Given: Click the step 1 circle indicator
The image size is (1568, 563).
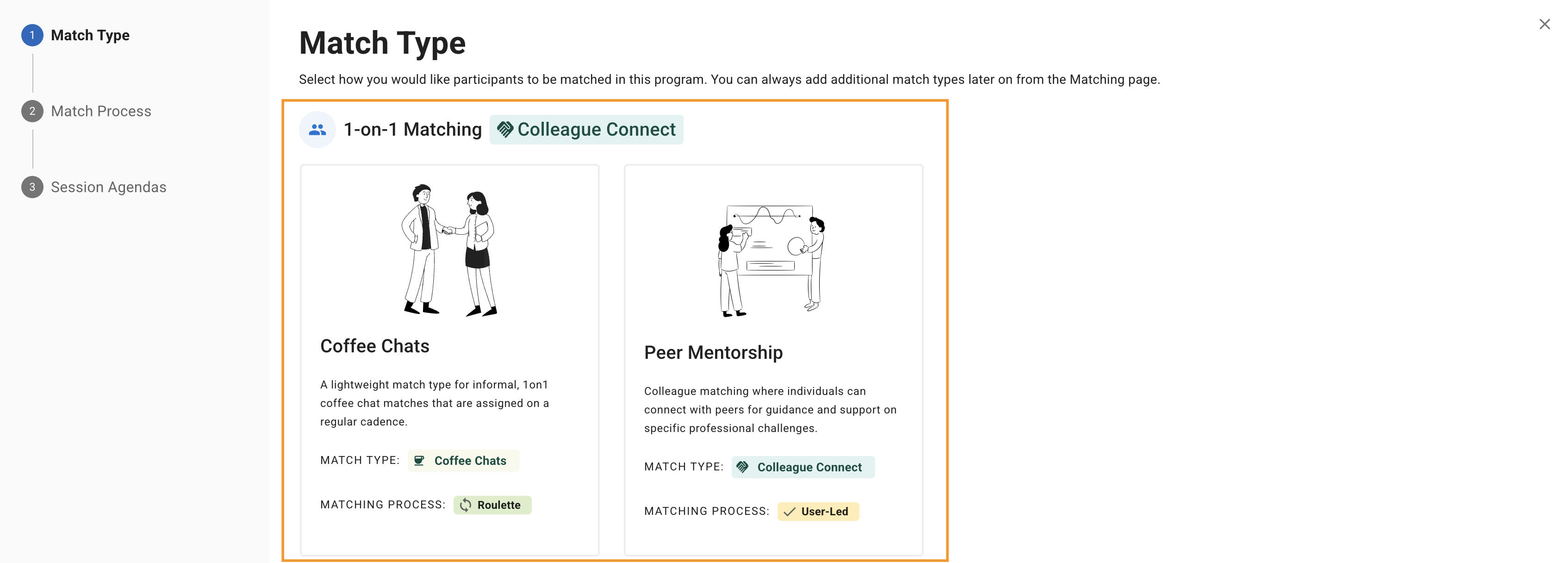Looking at the screenshot, I should coord(32,35).
